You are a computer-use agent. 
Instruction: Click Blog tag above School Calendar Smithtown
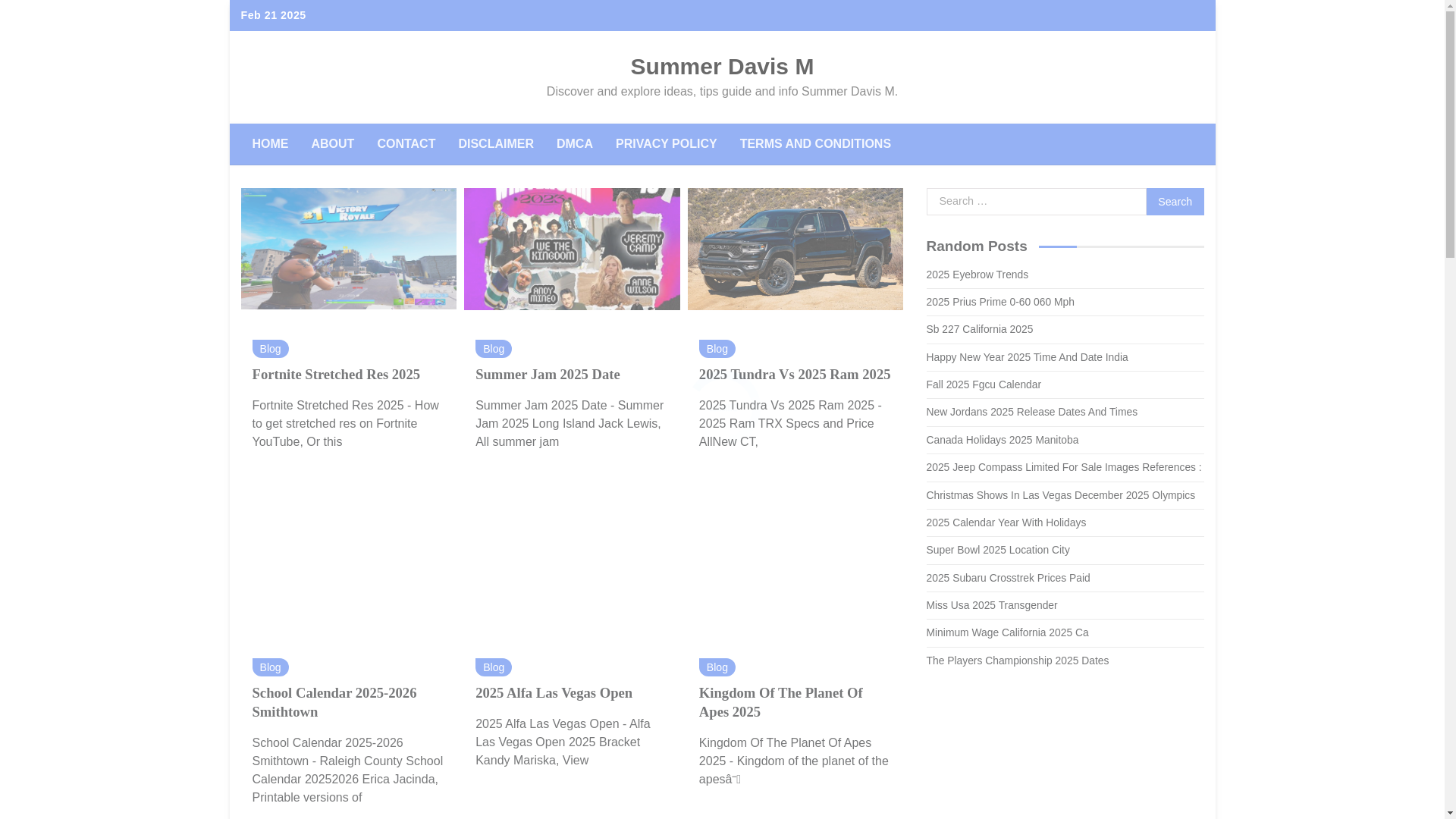[x=270, y=667]
